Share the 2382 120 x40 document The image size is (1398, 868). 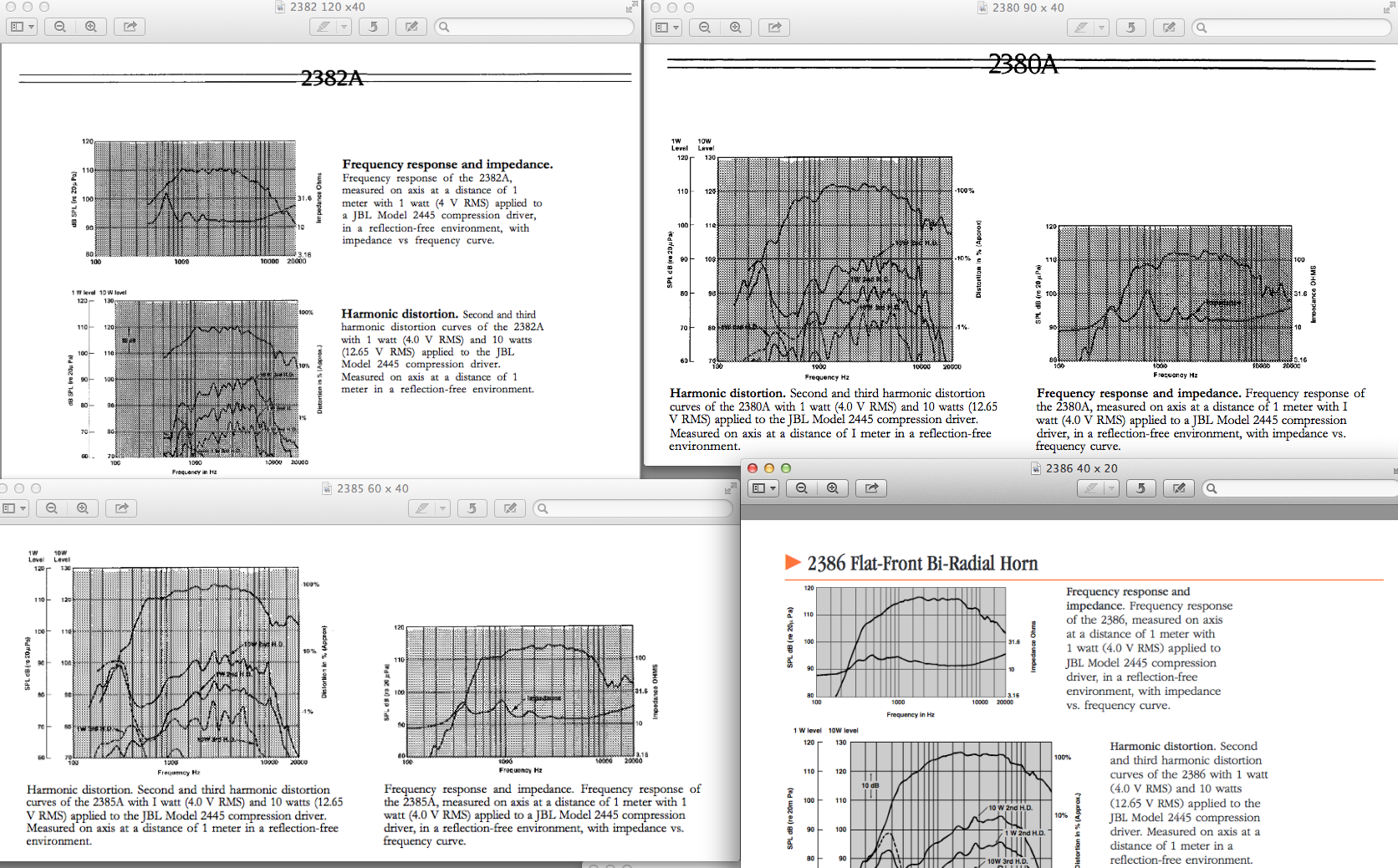pyautogui.click(x=130, y=27)
